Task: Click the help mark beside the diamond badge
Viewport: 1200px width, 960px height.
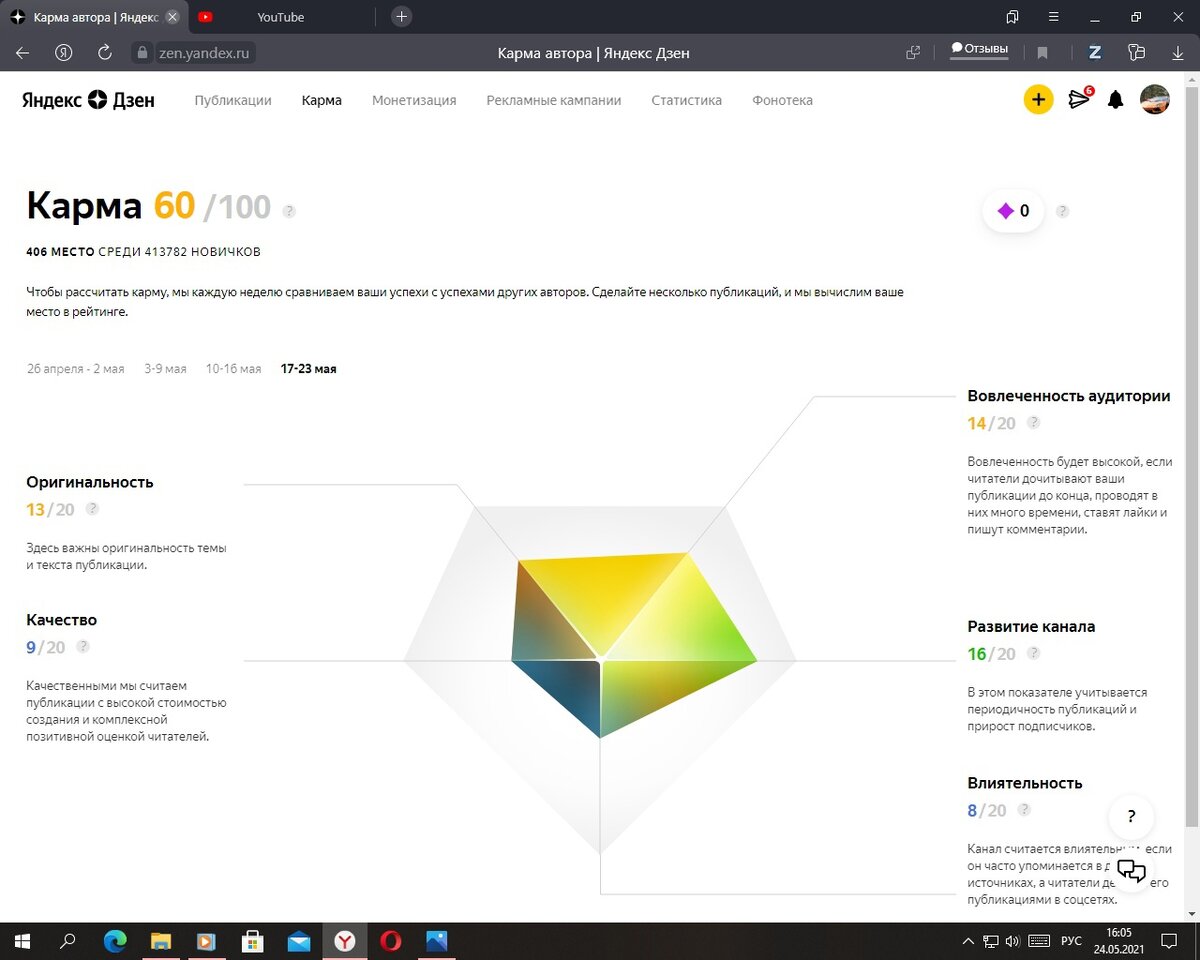Action: 1062,211
